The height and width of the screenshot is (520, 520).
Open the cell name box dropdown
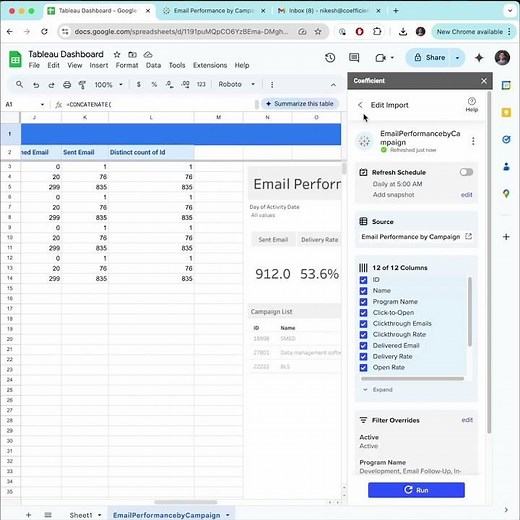(x=42, y=105)
